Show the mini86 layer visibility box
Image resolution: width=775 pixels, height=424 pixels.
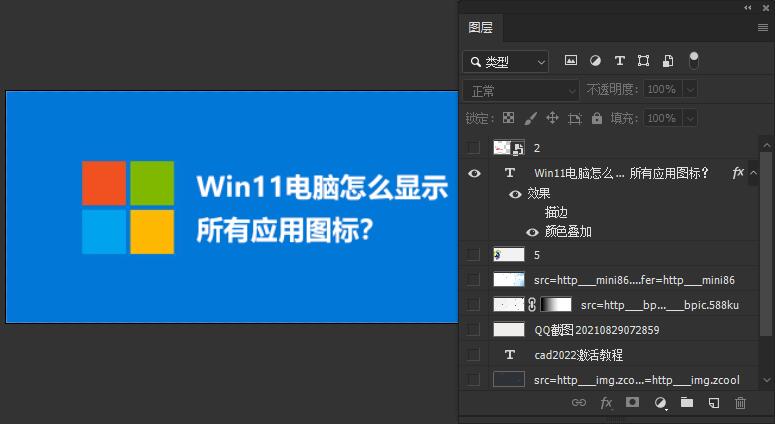[474, 280]
